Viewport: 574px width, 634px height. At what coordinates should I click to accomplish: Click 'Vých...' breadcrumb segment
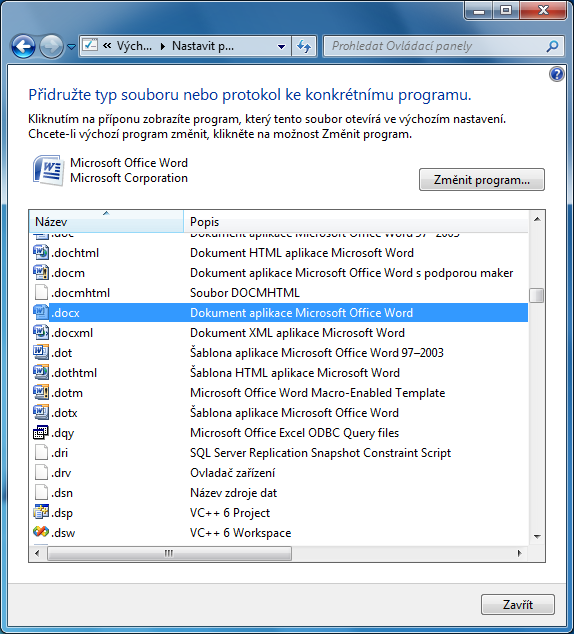[x=134, y=46]
